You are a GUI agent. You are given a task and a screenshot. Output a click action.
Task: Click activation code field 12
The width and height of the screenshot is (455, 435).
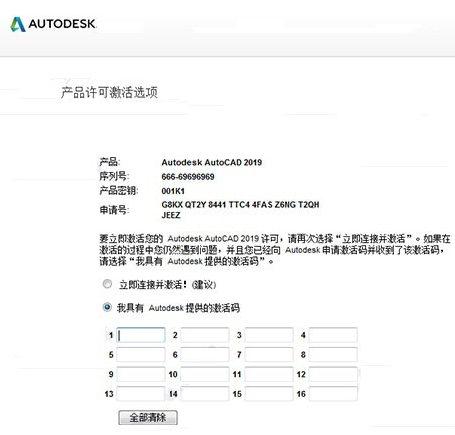click(333, 374)
